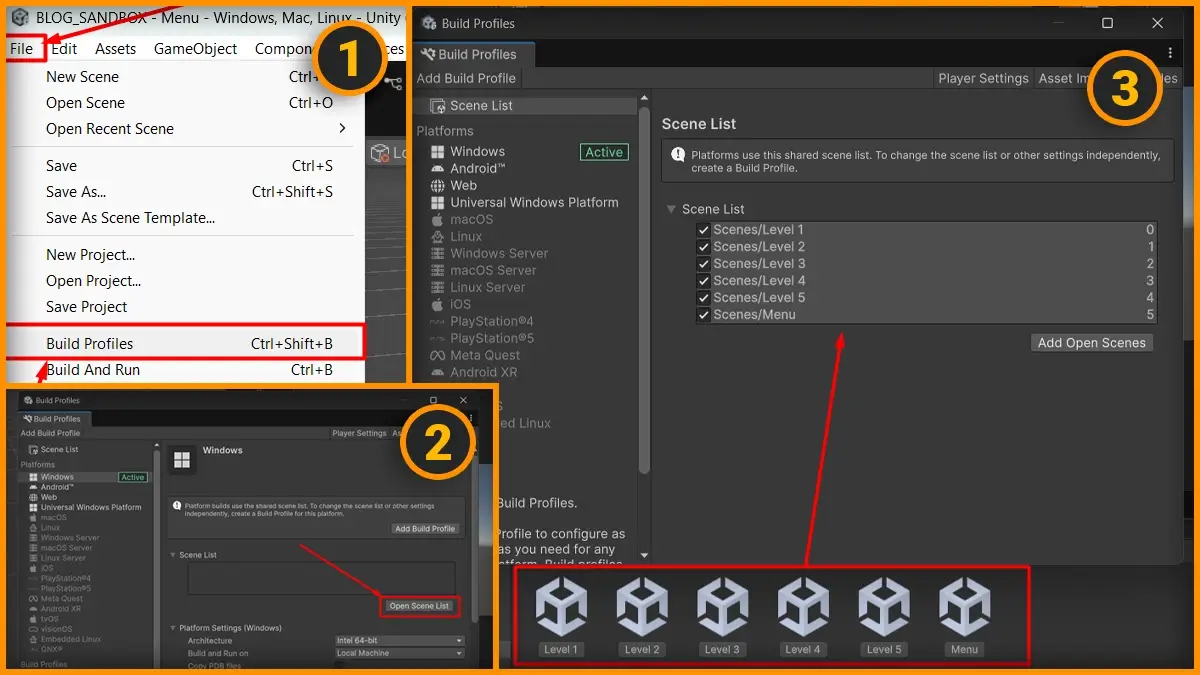Click Add Build Profile button below info message
This screenshot has width=1200, height=675.
(x=425, y=529)
